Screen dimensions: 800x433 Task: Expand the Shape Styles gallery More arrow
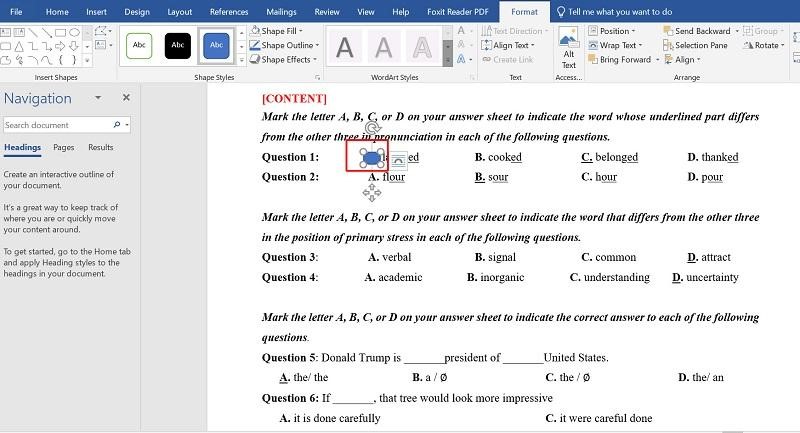click(x=242, y=60)
